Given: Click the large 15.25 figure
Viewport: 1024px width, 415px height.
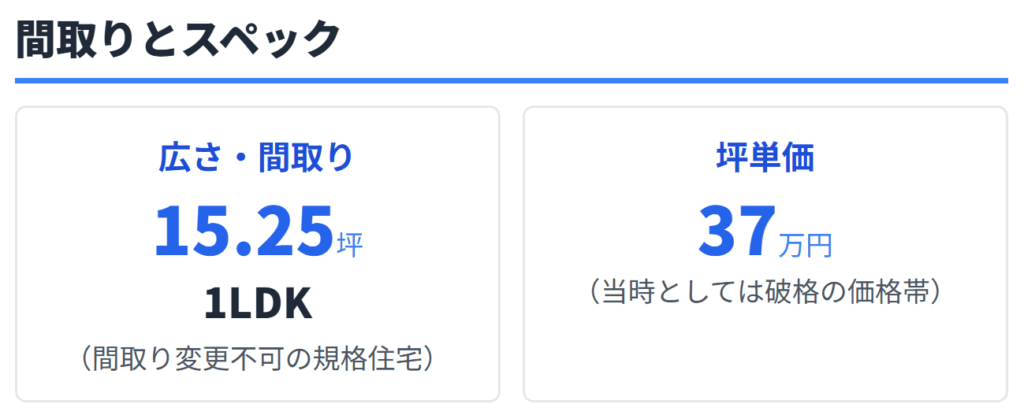Looking at the screenshot, I should [x=242, y=229].
